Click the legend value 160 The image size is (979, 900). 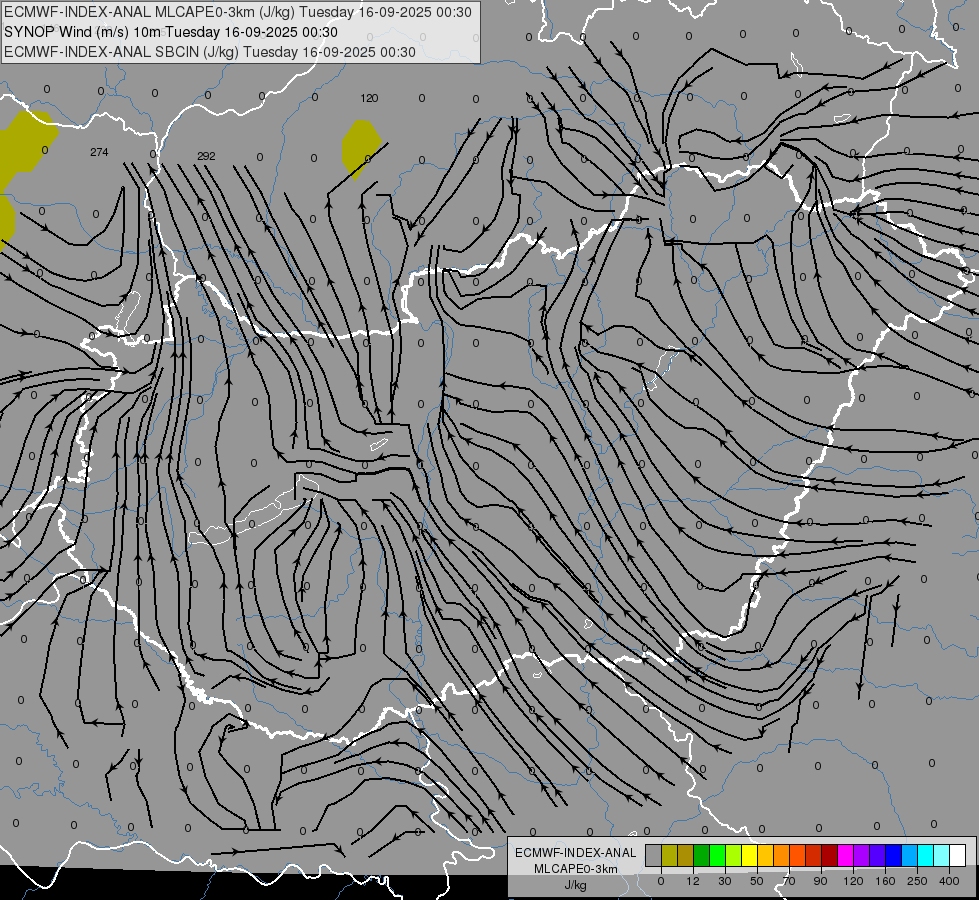click(885, 881)
